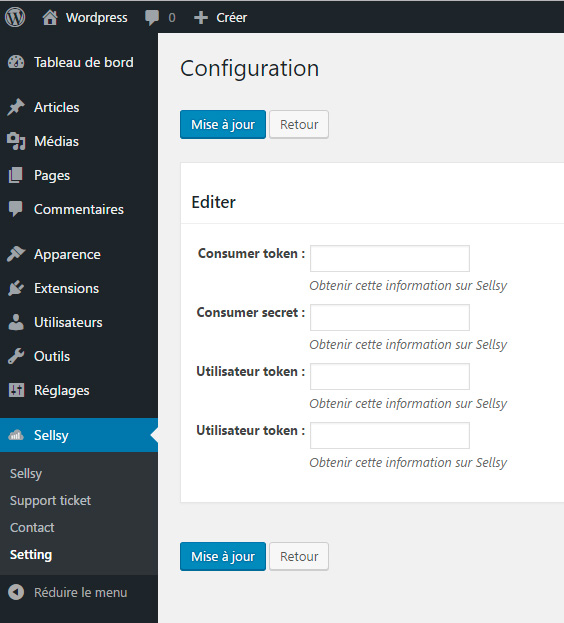Focus the Consumer secret input field
This screenshot has width=564, height=623.
(390, 317)
